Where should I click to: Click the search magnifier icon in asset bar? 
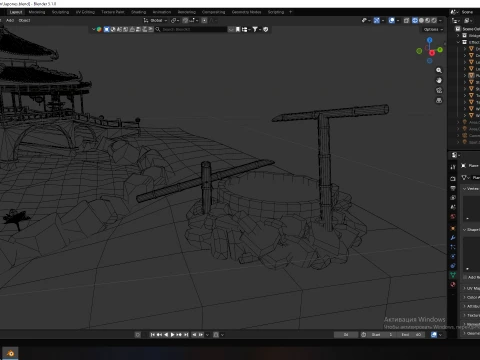[x=158, y=29]
